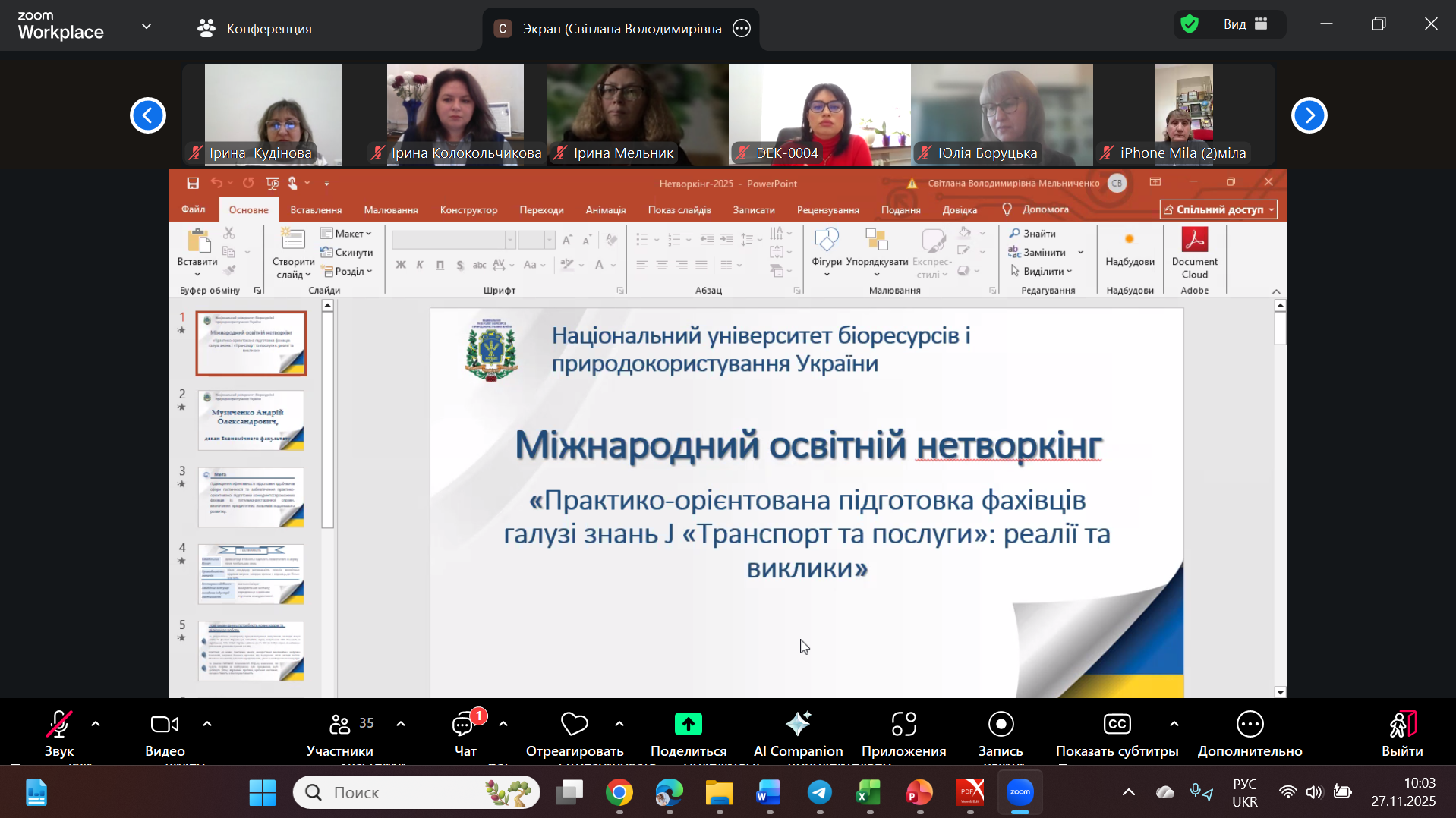Click Iryna Melnyk's video thumbnail
Screen dimensions: 1456x818
[637, 114]
